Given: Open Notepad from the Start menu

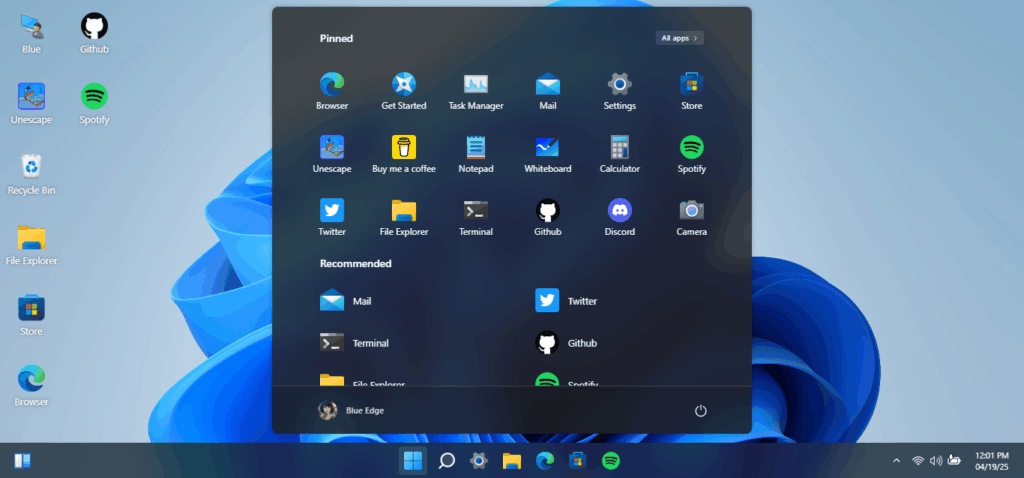Looking at the screenshot, I should point(475,155).
